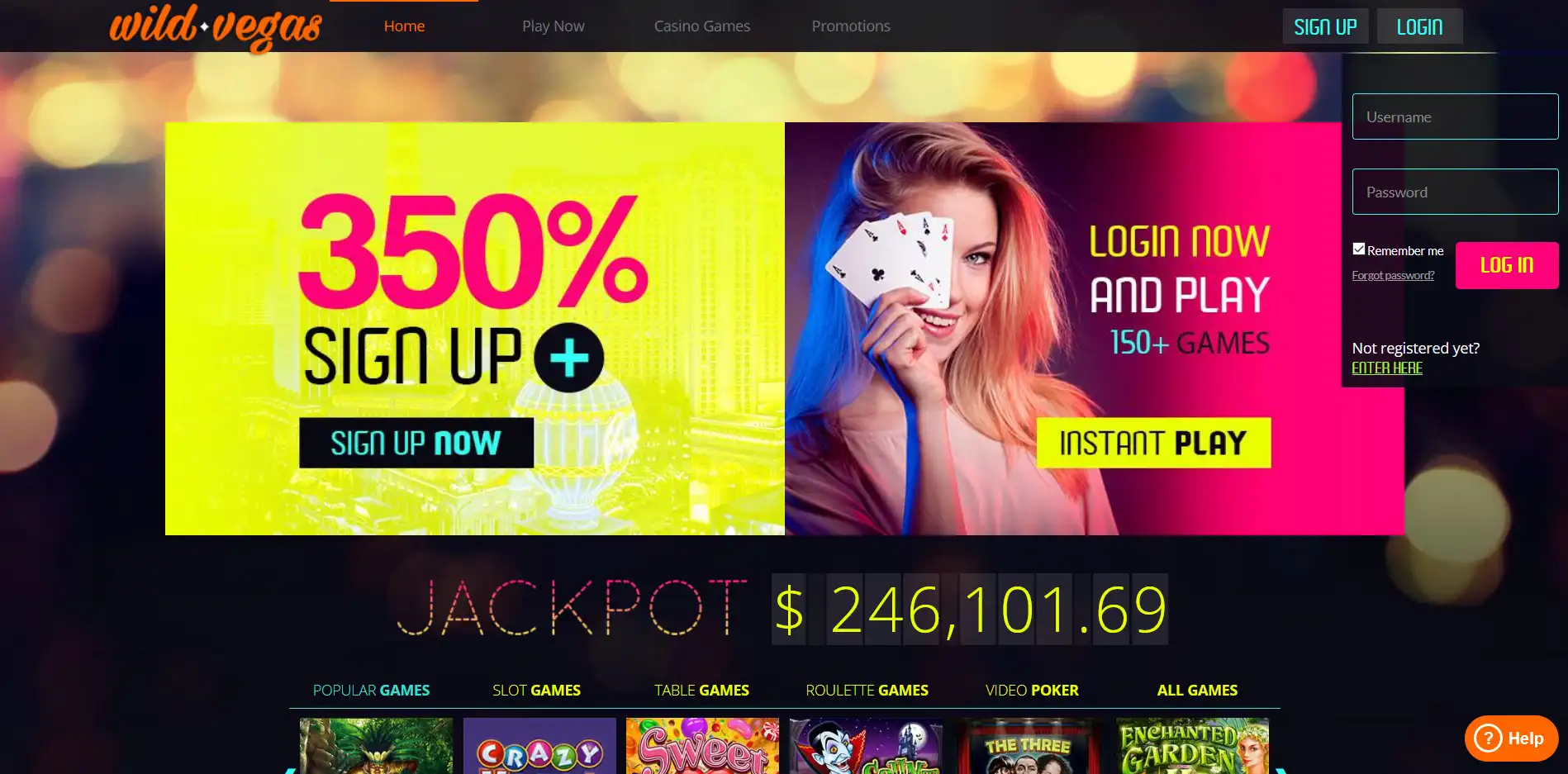Image resolution: width=1568 pixels, height=774 pixels.
Task: Click the Wild Vegas logo
Action: (x=216, y=28)
